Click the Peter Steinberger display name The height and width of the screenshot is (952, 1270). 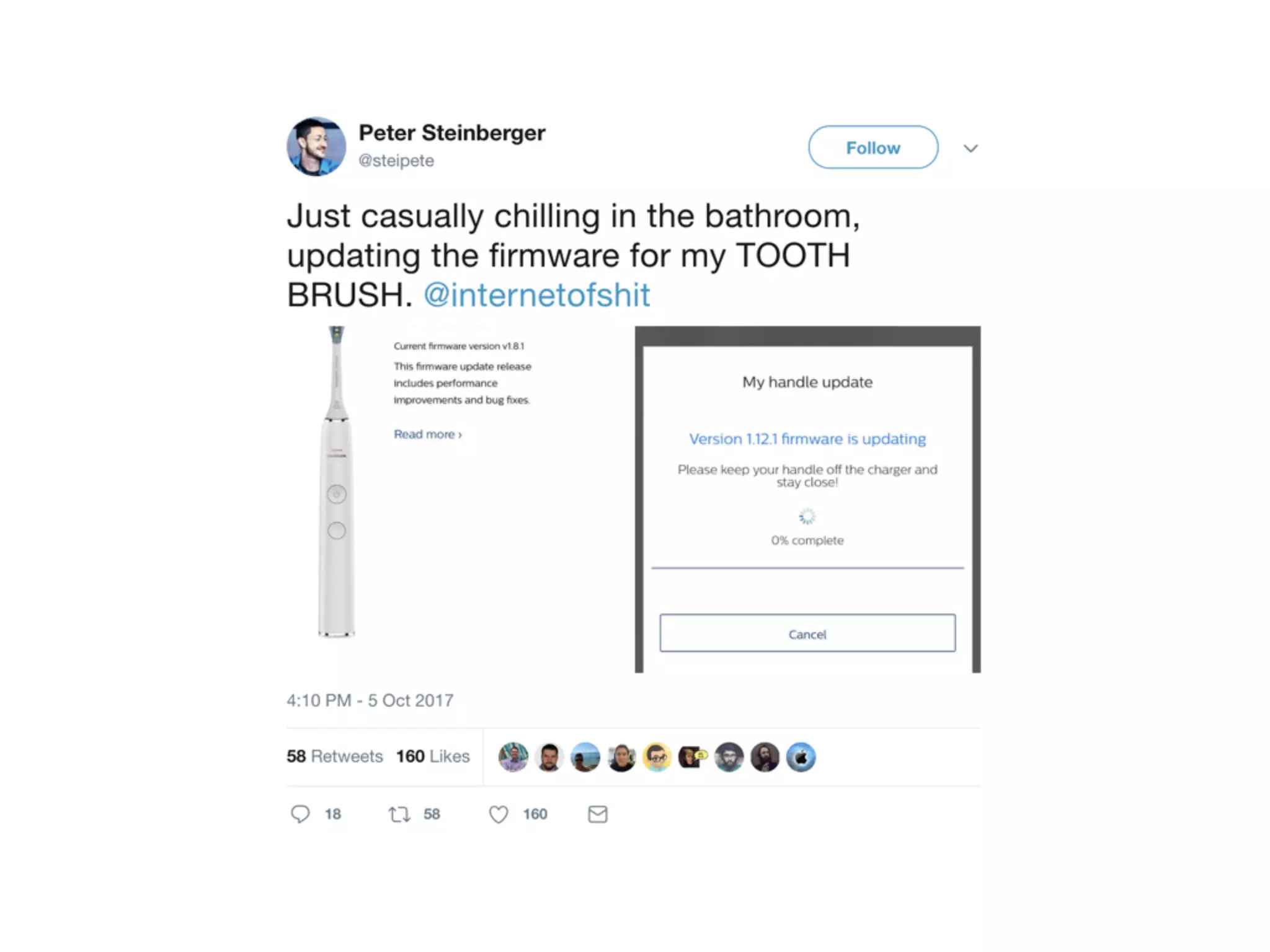452,133
